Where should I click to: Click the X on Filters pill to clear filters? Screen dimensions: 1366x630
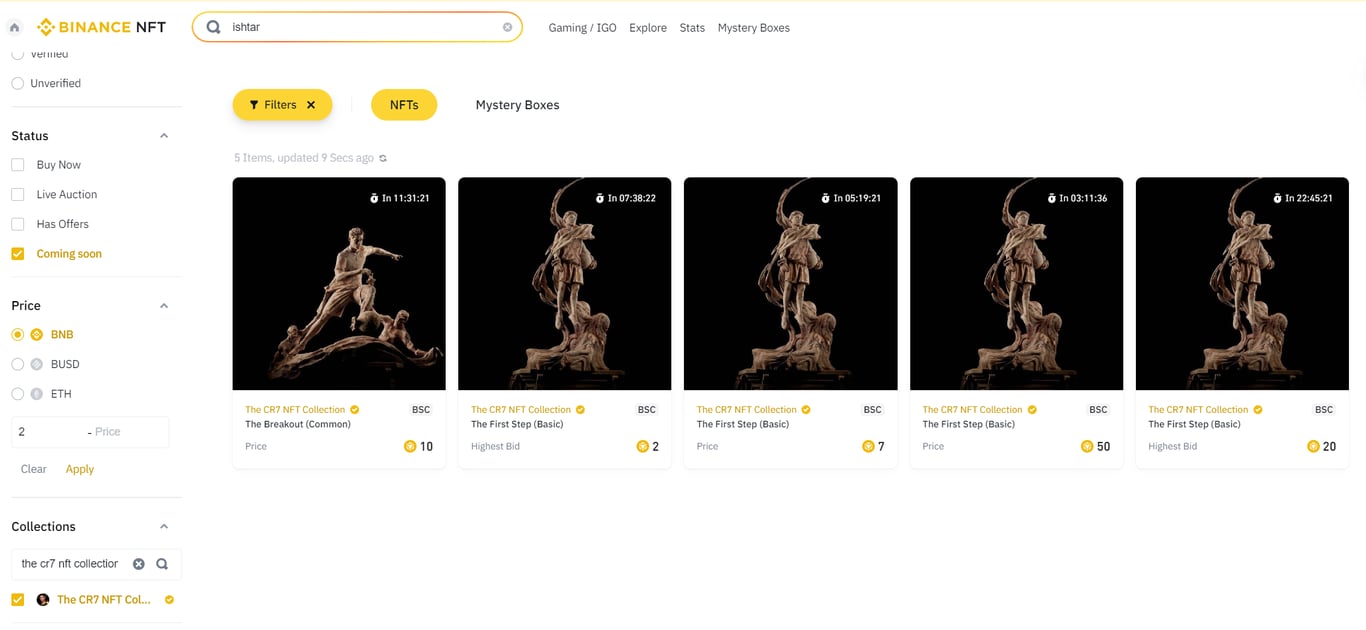[311, 104]
